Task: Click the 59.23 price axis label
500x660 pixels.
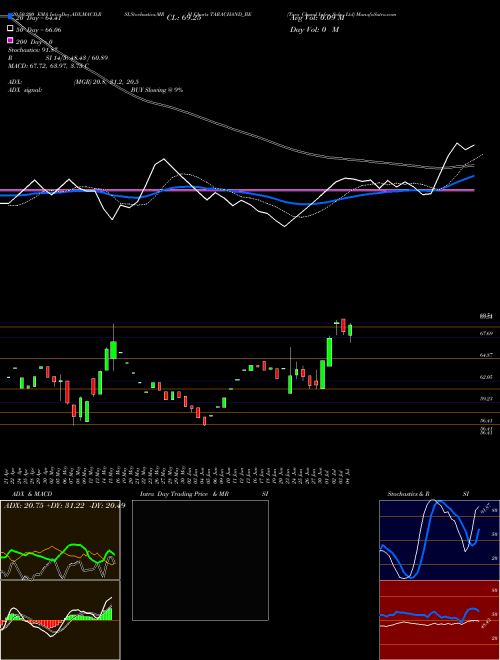Action: pos(486,399)
